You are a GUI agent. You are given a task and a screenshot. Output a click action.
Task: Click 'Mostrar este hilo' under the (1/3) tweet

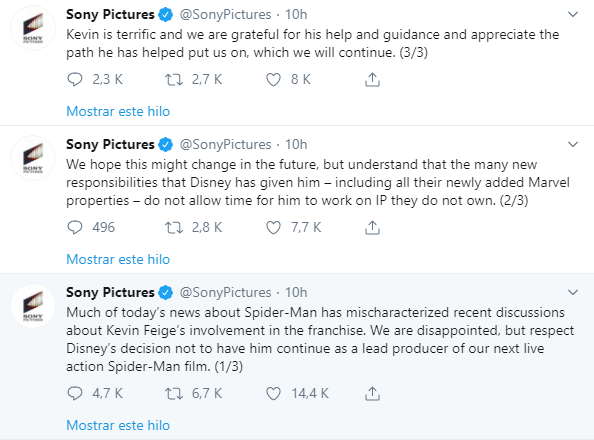[x=118, y=425]
